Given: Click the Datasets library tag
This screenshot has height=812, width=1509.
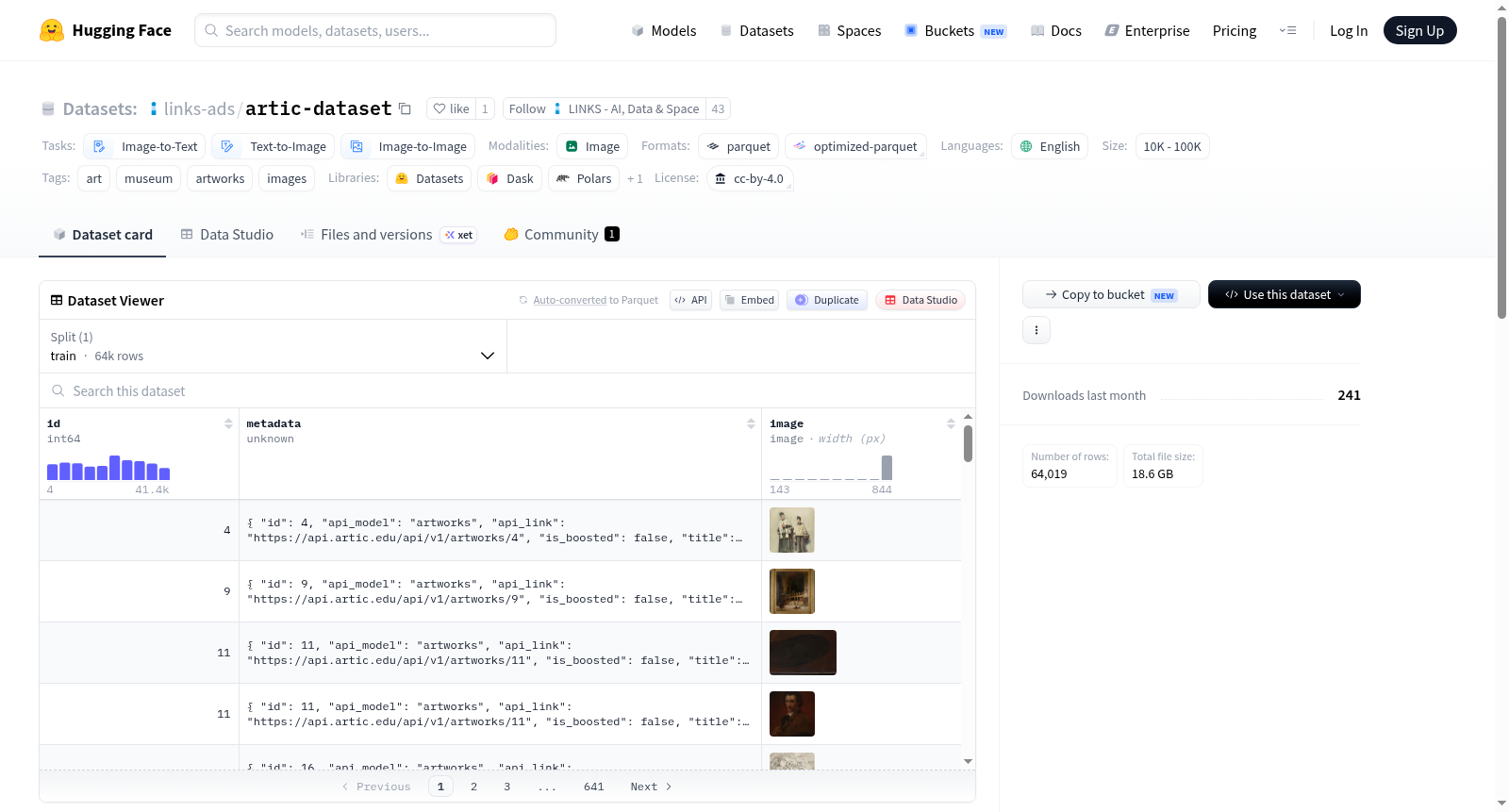Looking at the screenshot, I should click(429, 178).
